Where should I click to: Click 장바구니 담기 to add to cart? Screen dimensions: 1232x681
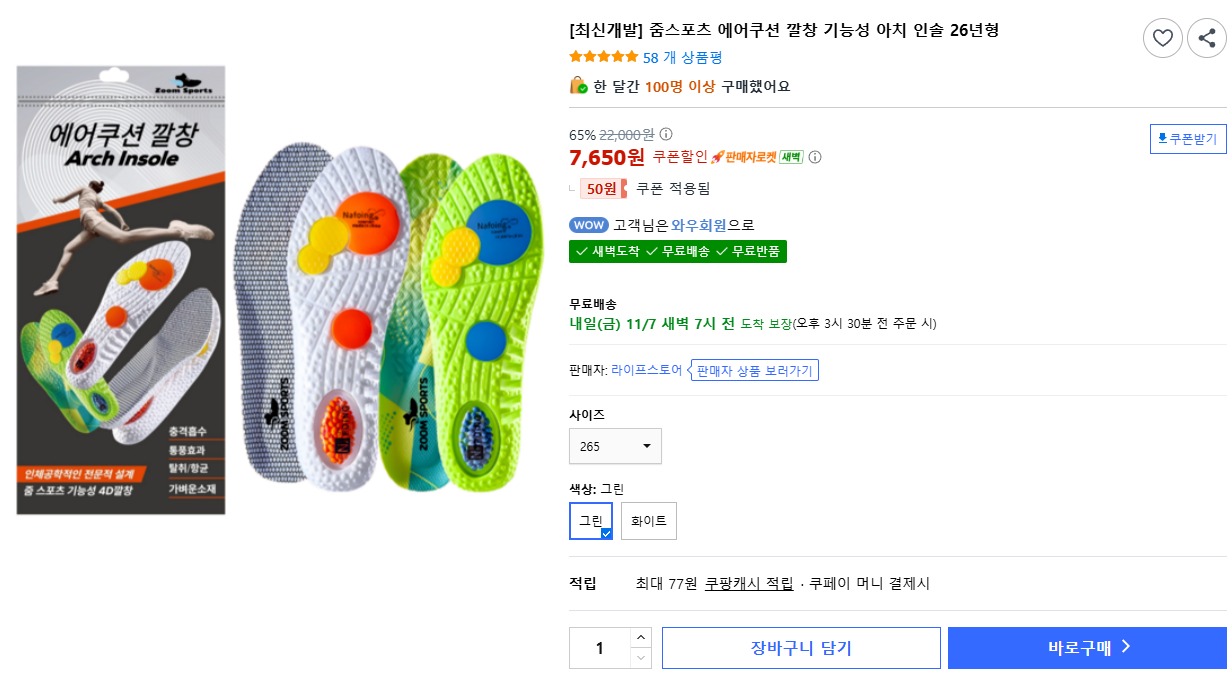[801, 648]
